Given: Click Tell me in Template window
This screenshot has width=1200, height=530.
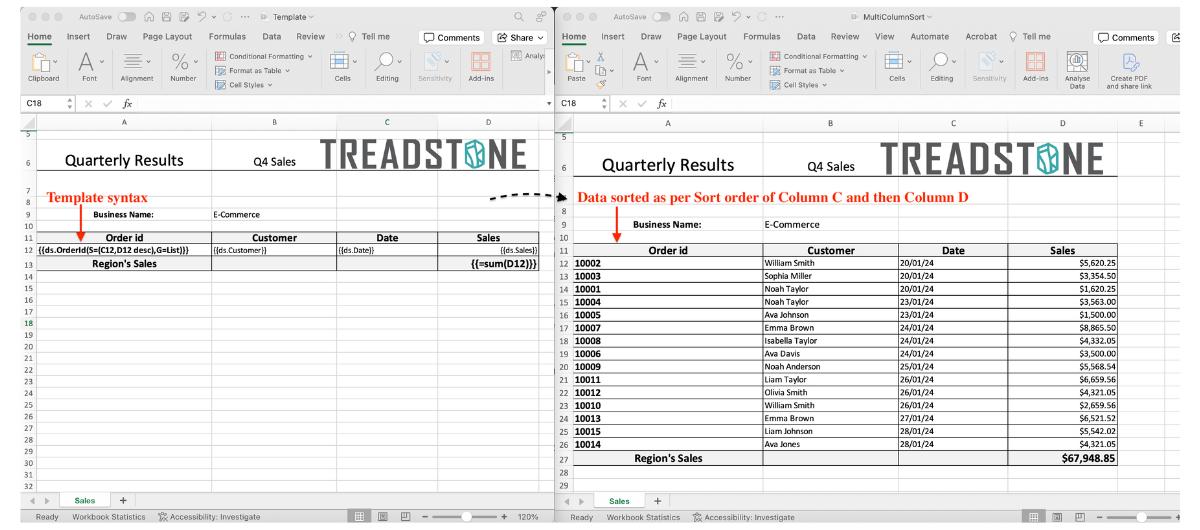Looking at the screenshot, I should (369, 37).
